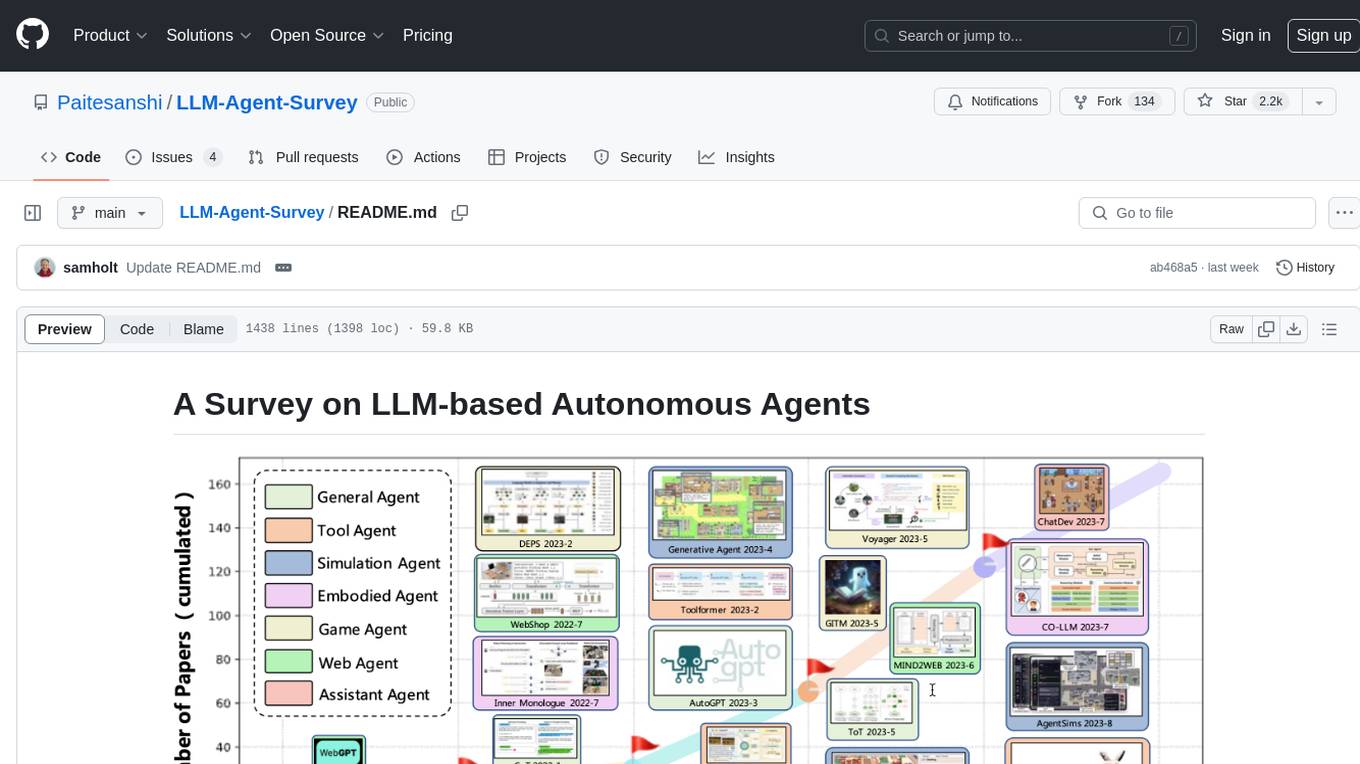Click the WebShop 2022-7 thumbnail
Image resolution: width=1360 pixels, height=764 pixels.
pyautogui.click(x=546, y=593)
